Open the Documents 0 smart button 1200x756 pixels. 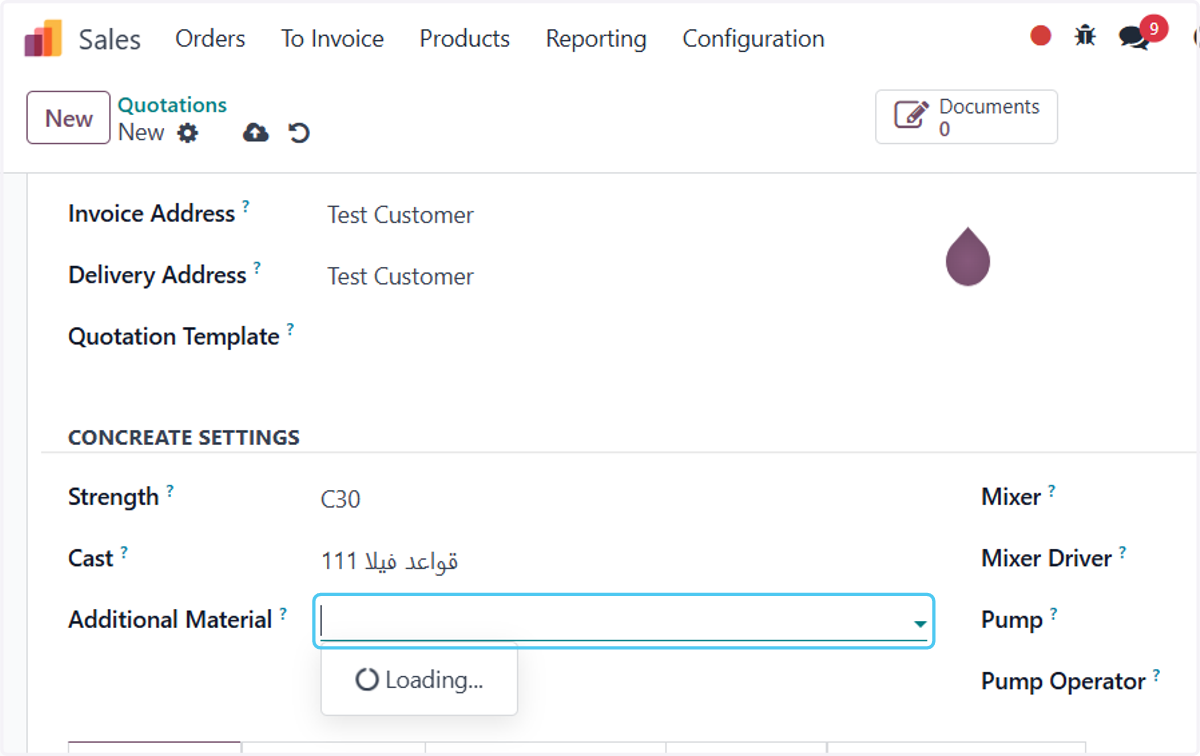[966, 117]
